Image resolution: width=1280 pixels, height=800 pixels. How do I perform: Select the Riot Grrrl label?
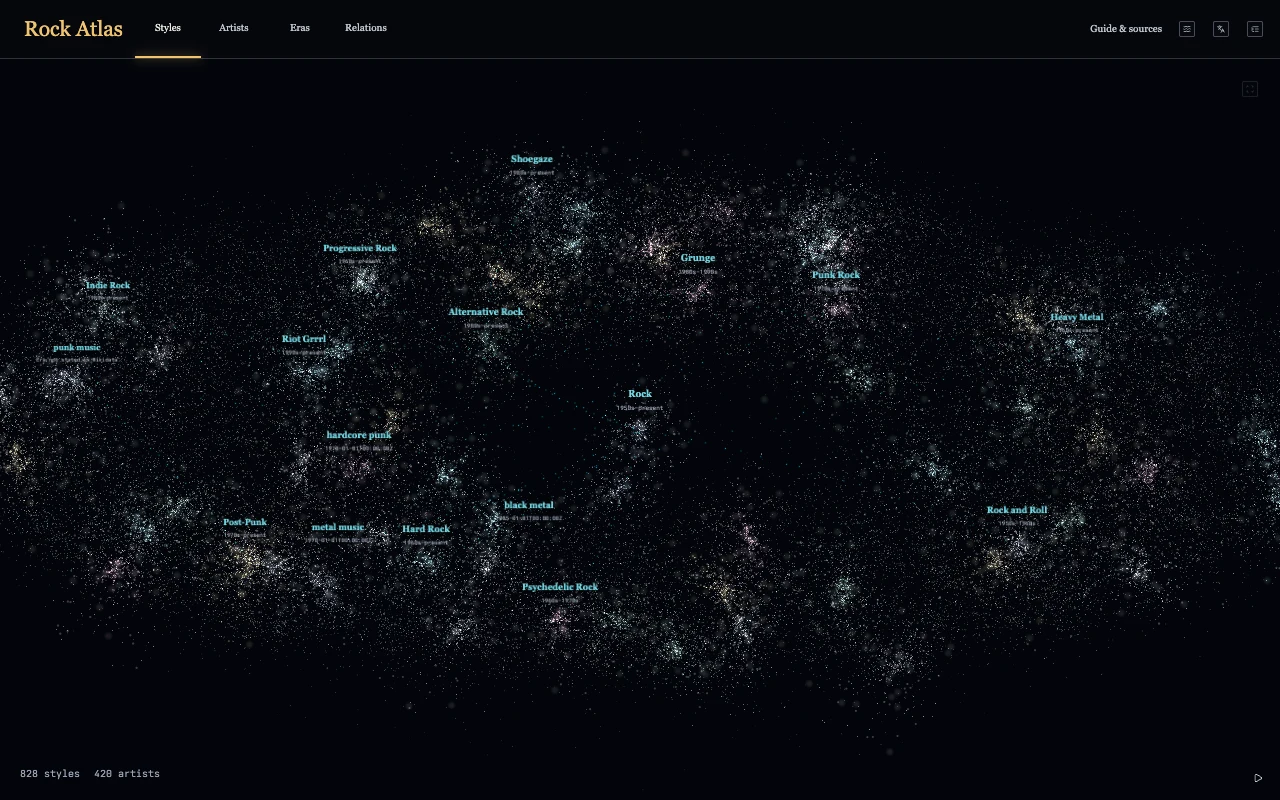click(304, 339)
